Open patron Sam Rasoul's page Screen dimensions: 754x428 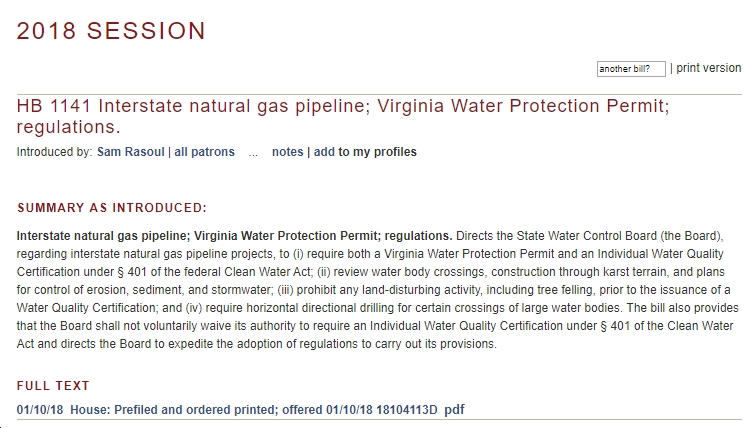(130, 152)
